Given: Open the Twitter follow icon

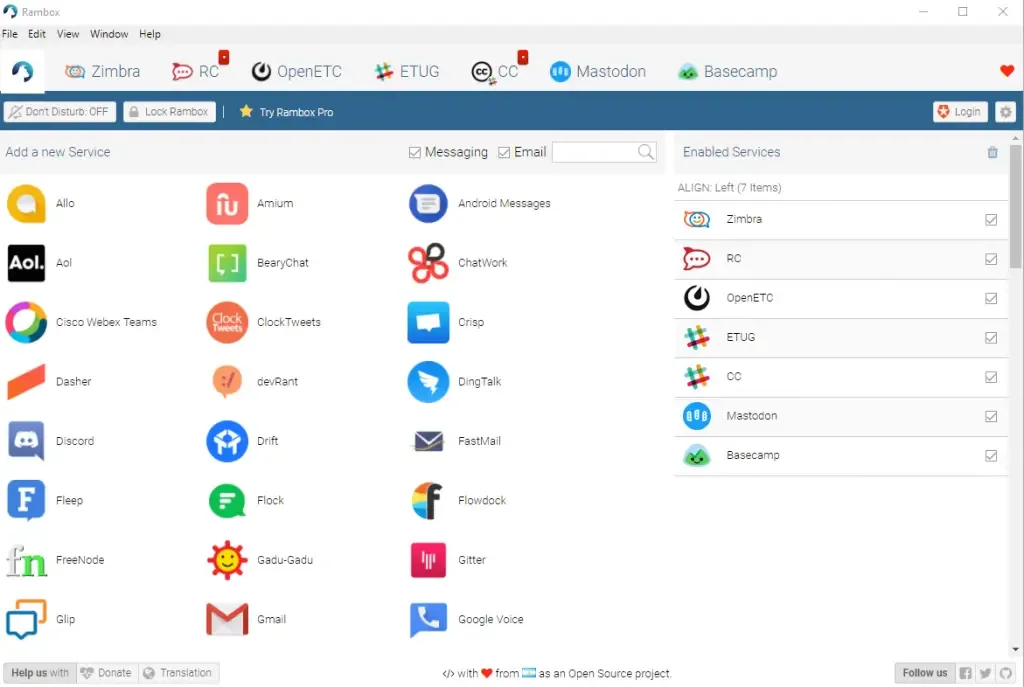Looking at the screenshot, I should (x=985, y=673).
